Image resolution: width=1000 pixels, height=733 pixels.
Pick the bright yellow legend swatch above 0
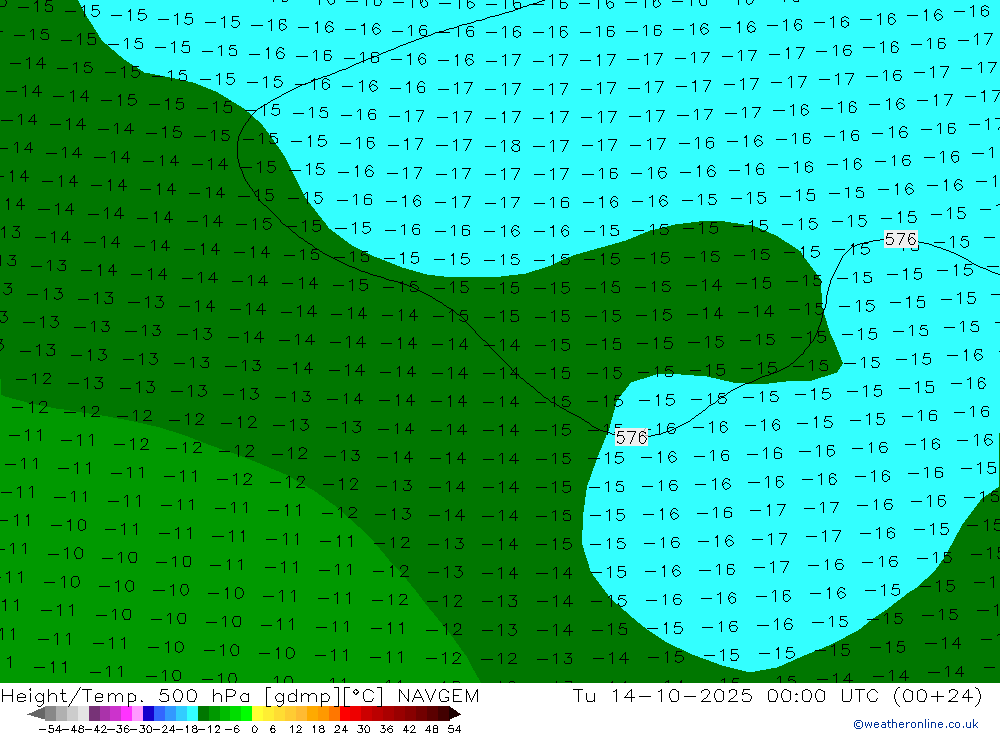pos(258,713)
